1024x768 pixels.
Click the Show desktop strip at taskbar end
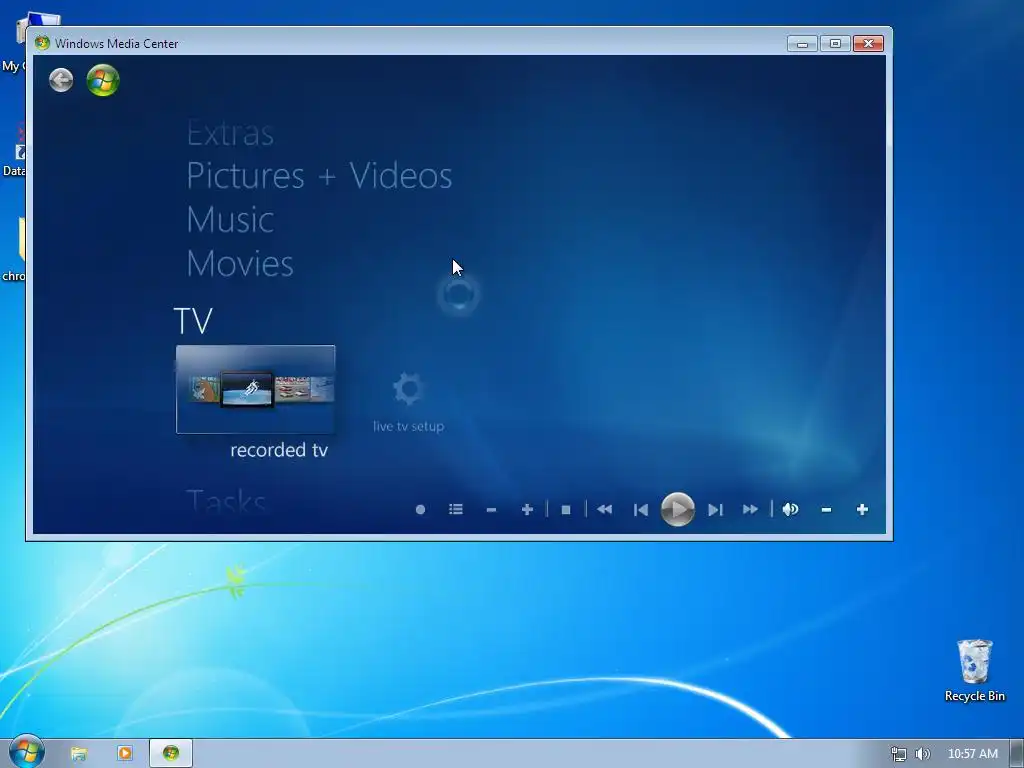tap(1017, 754)
